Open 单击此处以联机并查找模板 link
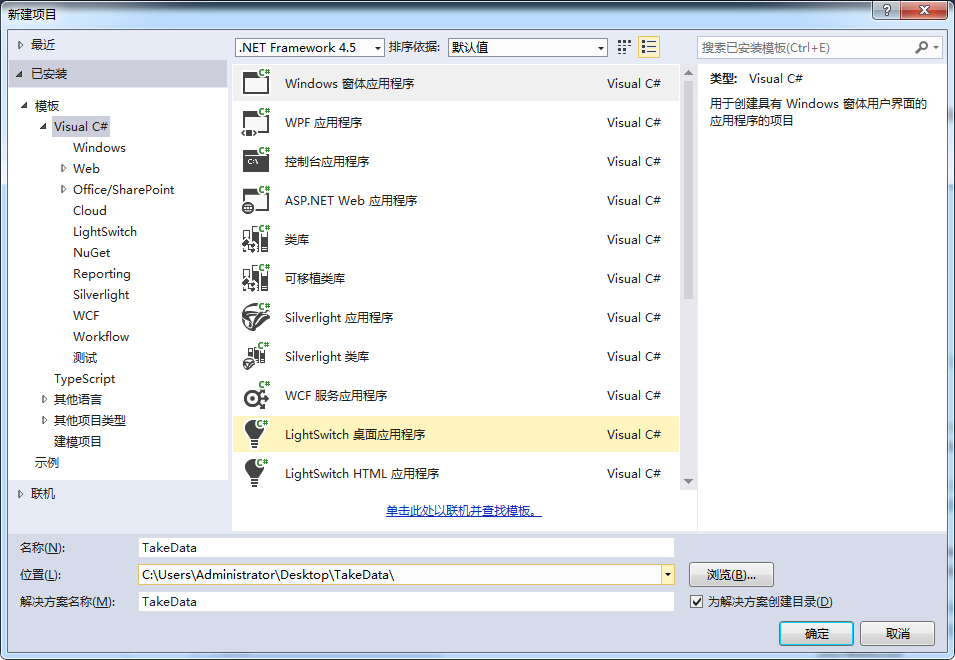Screen dimensions: 955x660 click(463, 510)
